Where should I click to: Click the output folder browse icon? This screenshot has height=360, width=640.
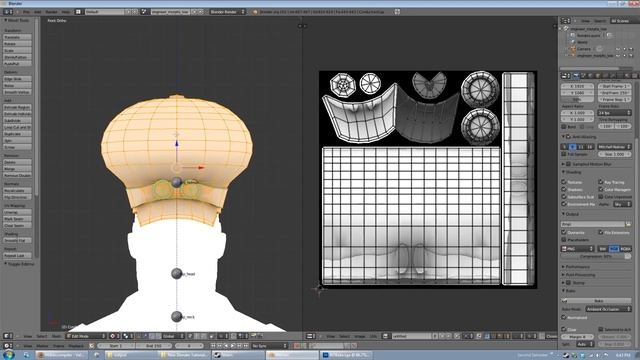628,224
